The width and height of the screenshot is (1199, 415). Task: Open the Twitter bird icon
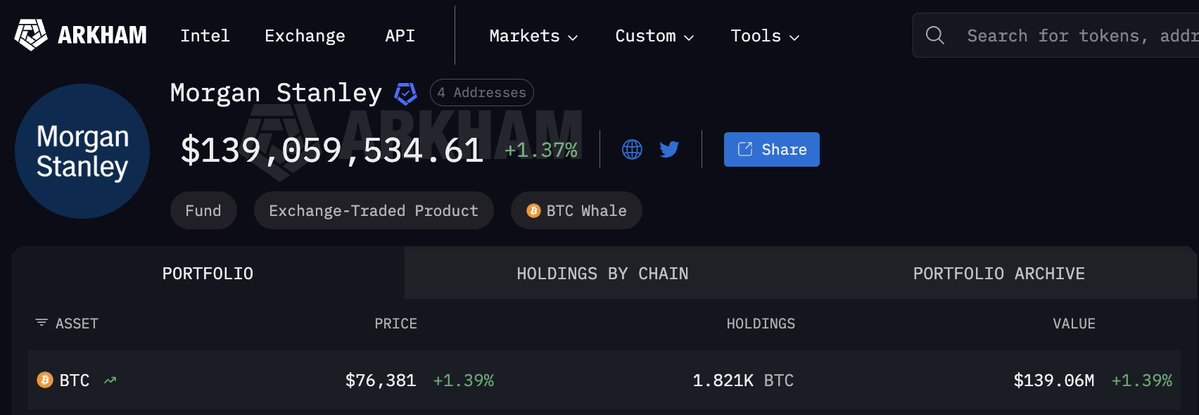[669, 150]
